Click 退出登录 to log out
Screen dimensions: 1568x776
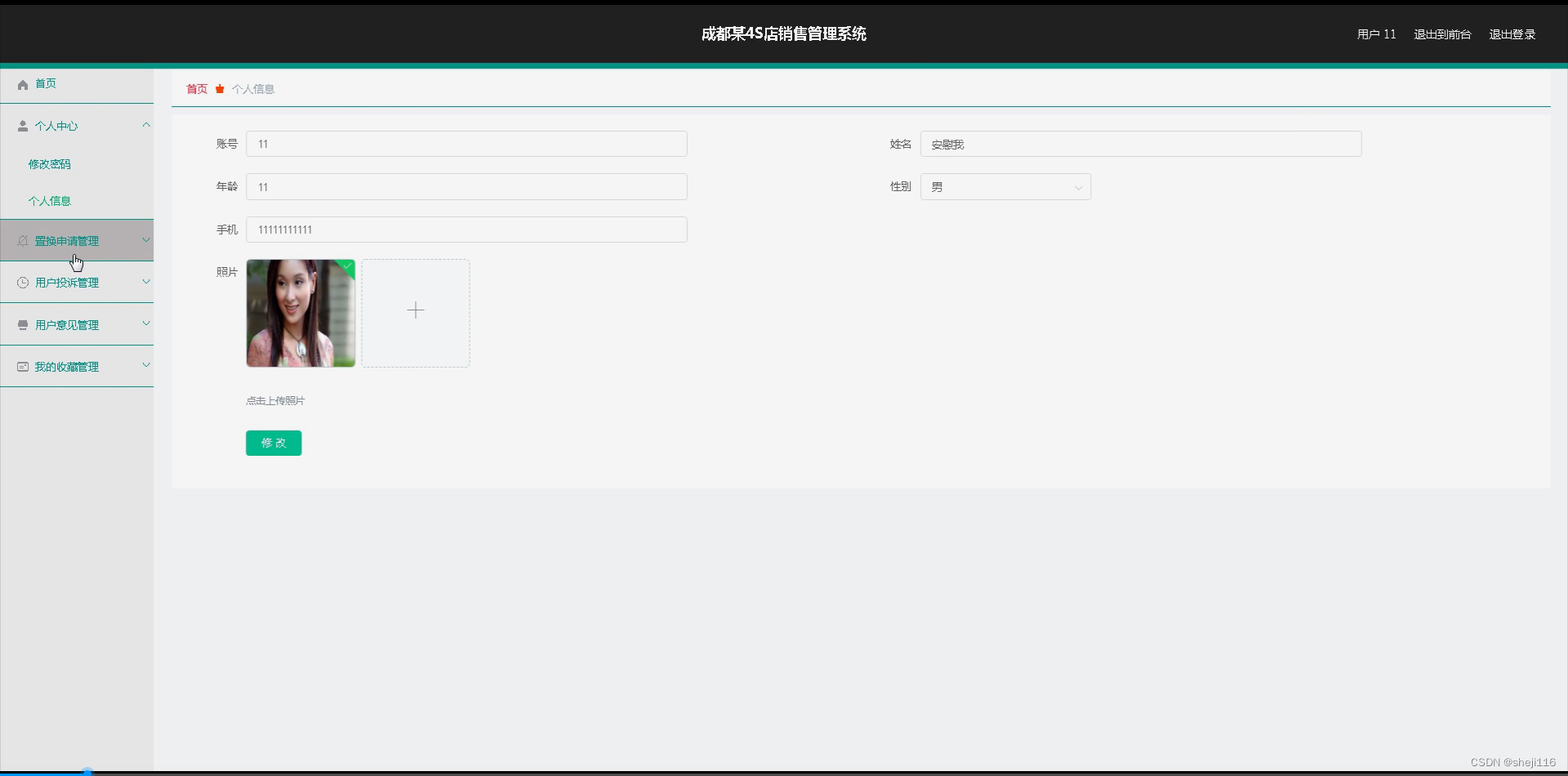(1511, 33)
